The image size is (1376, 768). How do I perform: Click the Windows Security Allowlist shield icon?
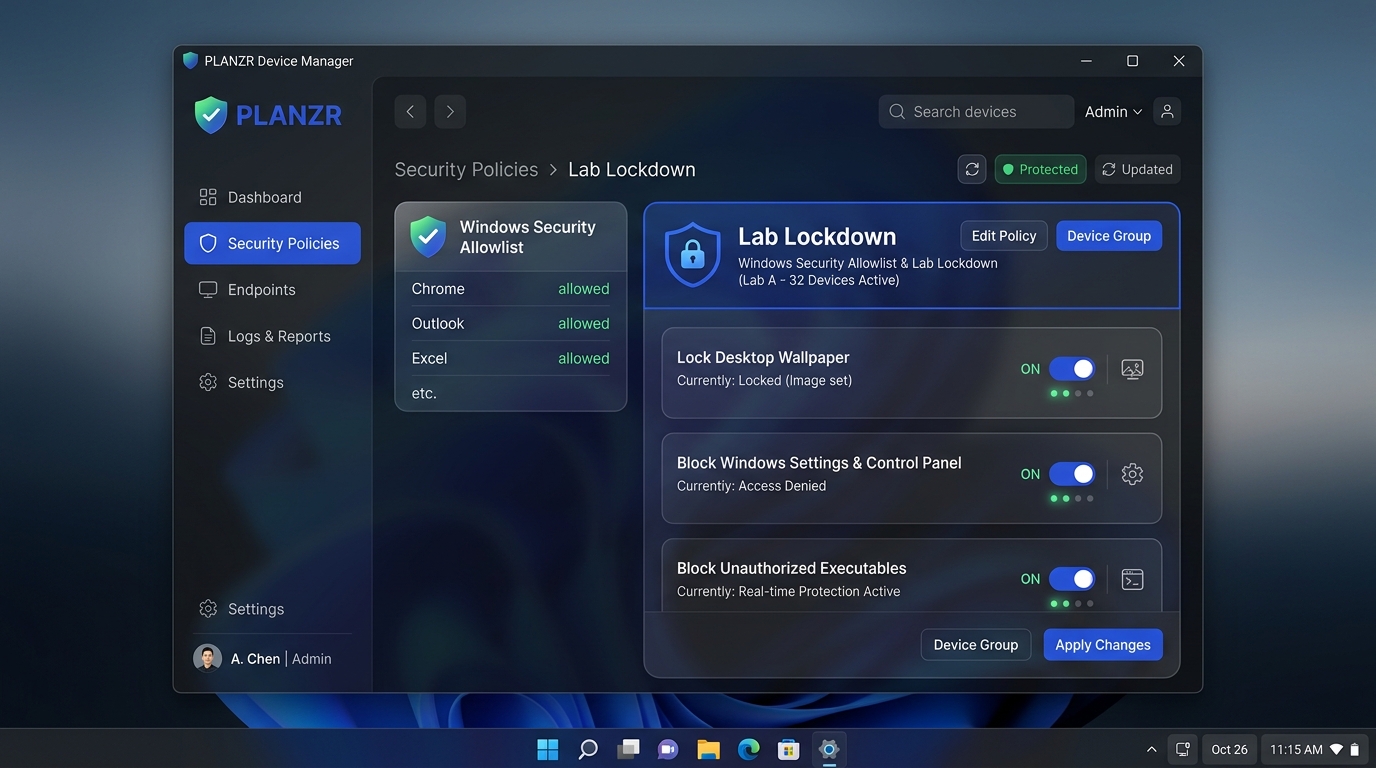(x=428, y=237)
